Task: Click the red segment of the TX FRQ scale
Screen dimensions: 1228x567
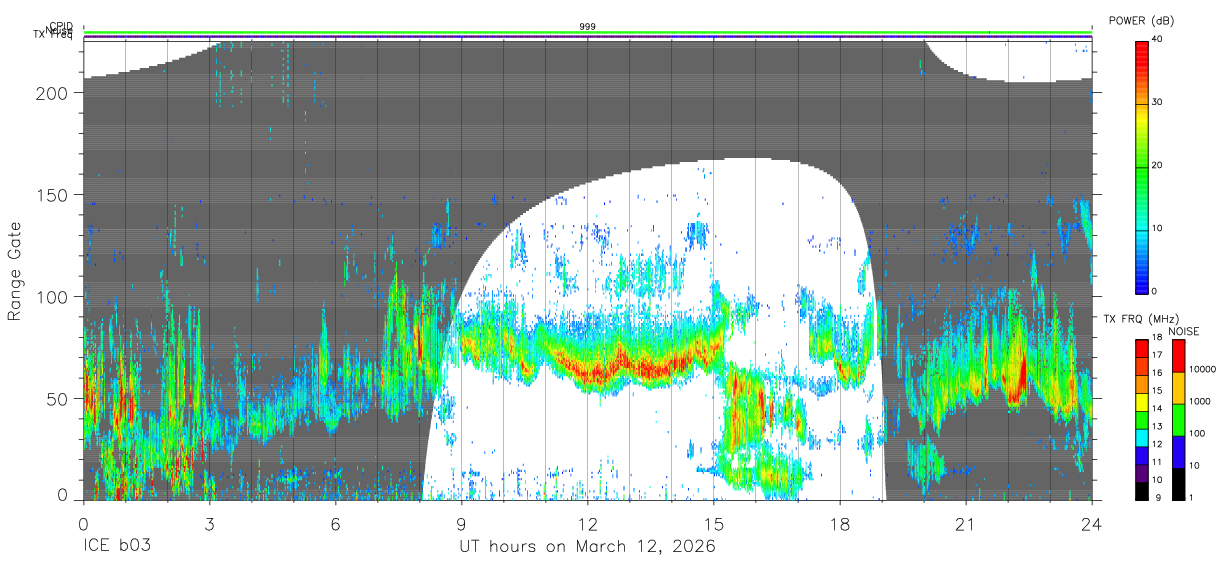Action: pyautogui.click(x=1143, y=349)
